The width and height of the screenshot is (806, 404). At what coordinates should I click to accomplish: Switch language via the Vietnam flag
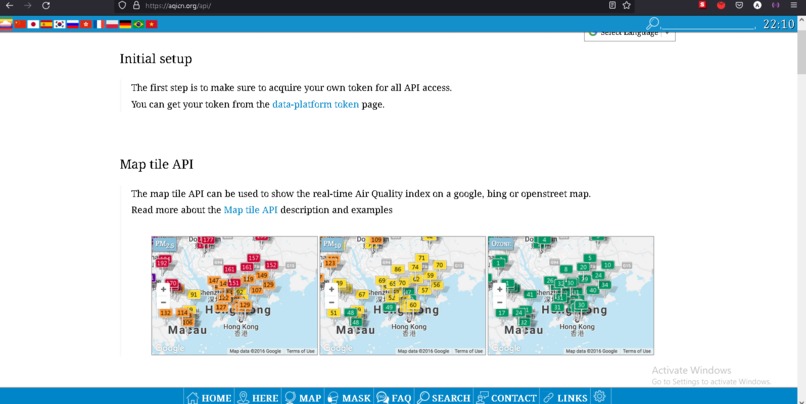[152, 24]
